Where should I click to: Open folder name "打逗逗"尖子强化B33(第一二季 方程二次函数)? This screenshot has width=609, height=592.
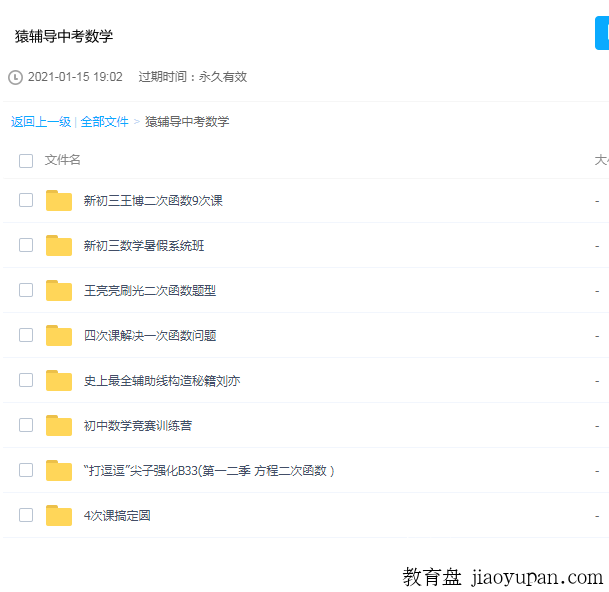209,471
